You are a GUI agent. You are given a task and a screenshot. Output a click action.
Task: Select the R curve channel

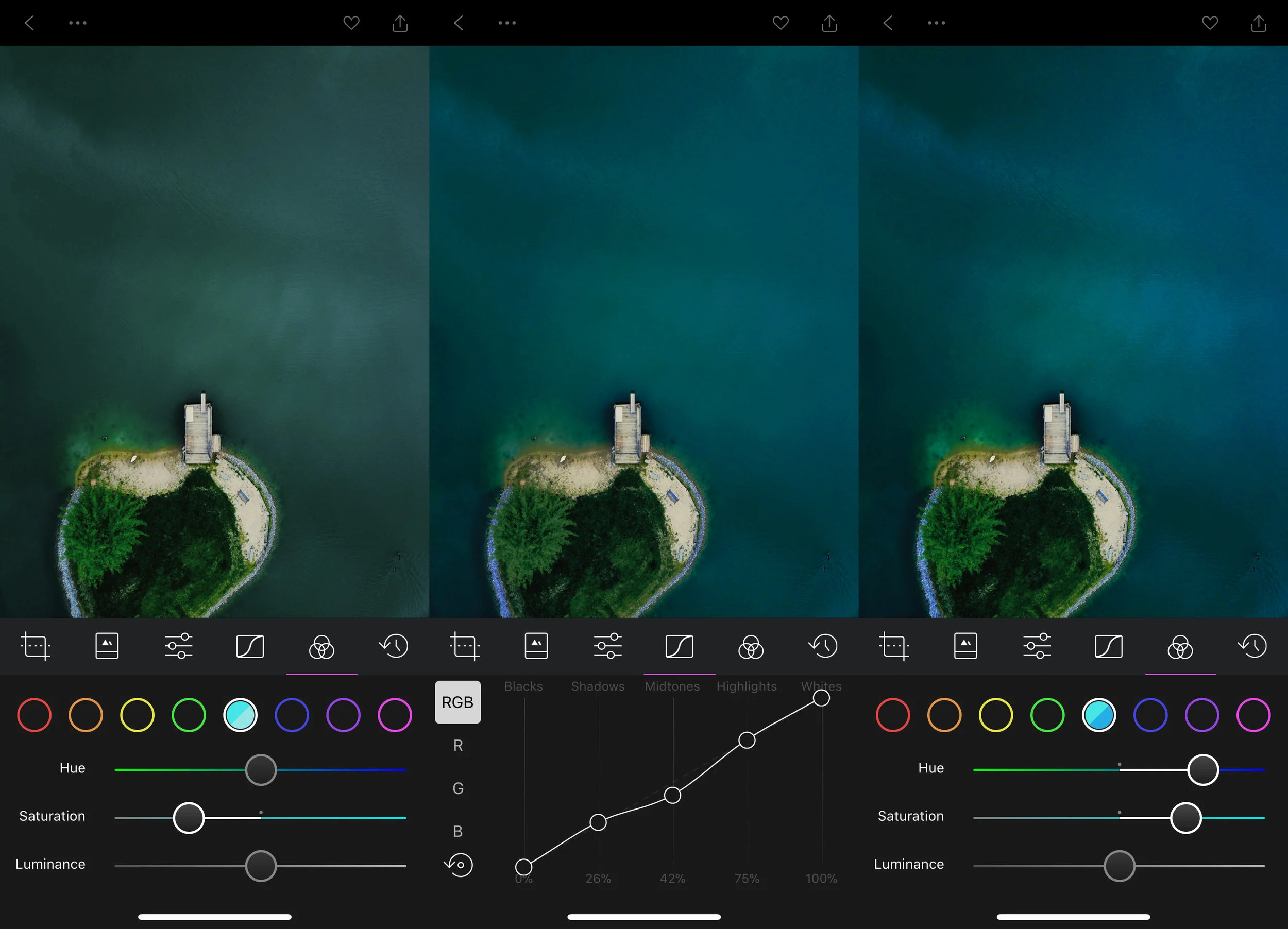(457, 745)
